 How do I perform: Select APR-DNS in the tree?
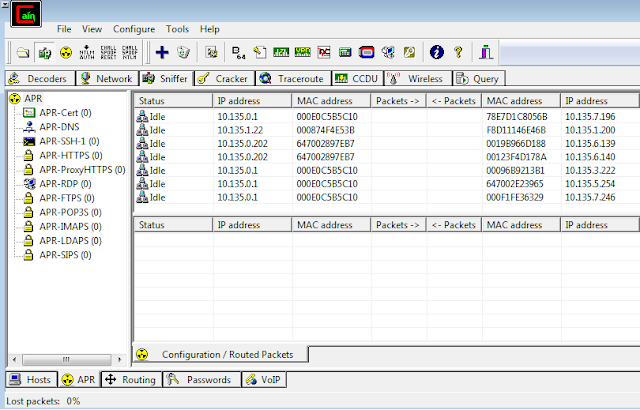tap(59, 127)
